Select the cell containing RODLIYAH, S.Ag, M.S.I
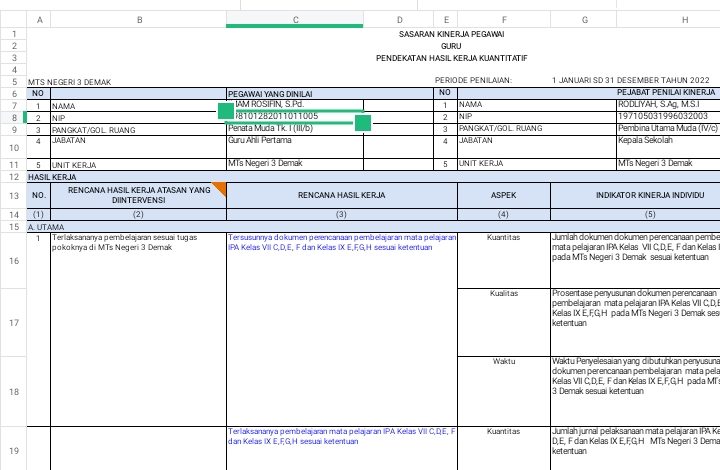Image resolution: width=720 pixels, height=470 pixels. click(668, 104)
